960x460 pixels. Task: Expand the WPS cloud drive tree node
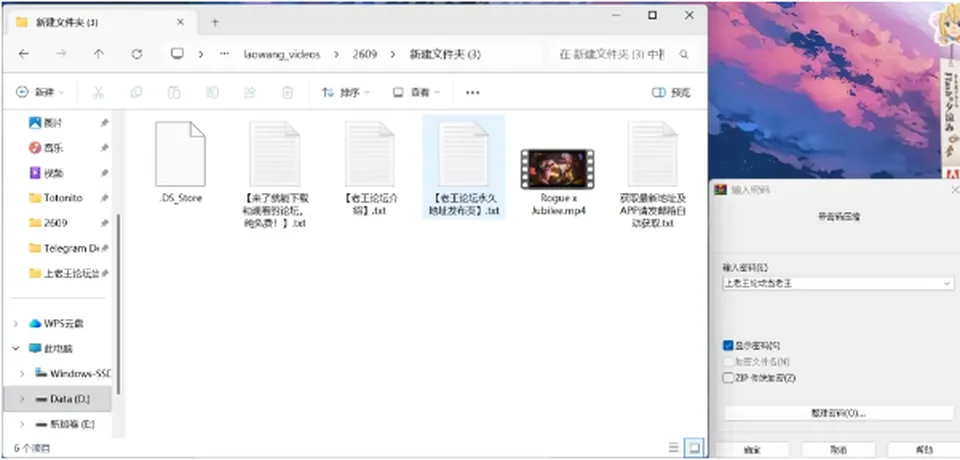click(16, 323)
